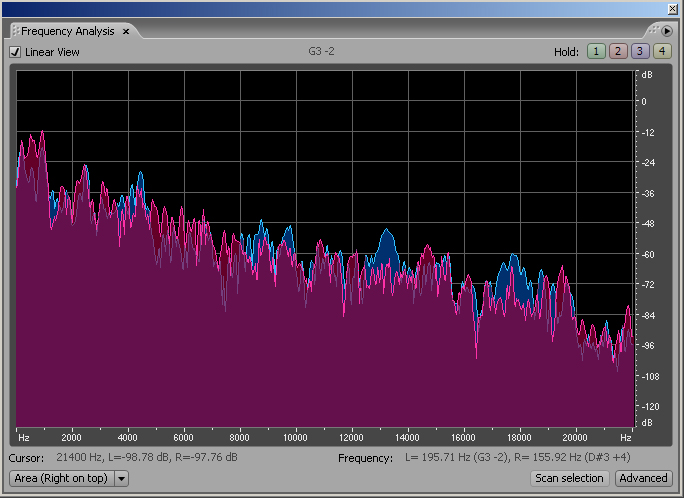The width and height of the screenshot is (684, 498).
Task: Click the 16000 Hz axis label
Action: coord(463,437)
